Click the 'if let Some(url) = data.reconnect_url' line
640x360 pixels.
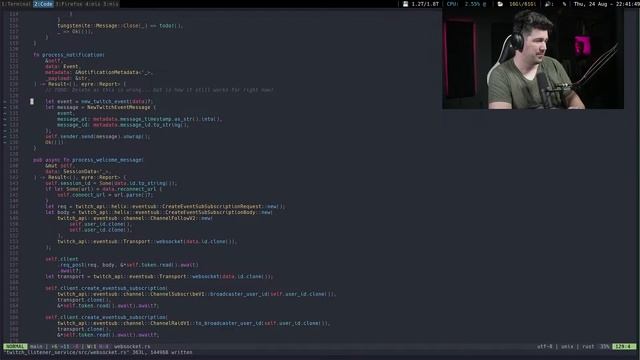tap(104, 189)
